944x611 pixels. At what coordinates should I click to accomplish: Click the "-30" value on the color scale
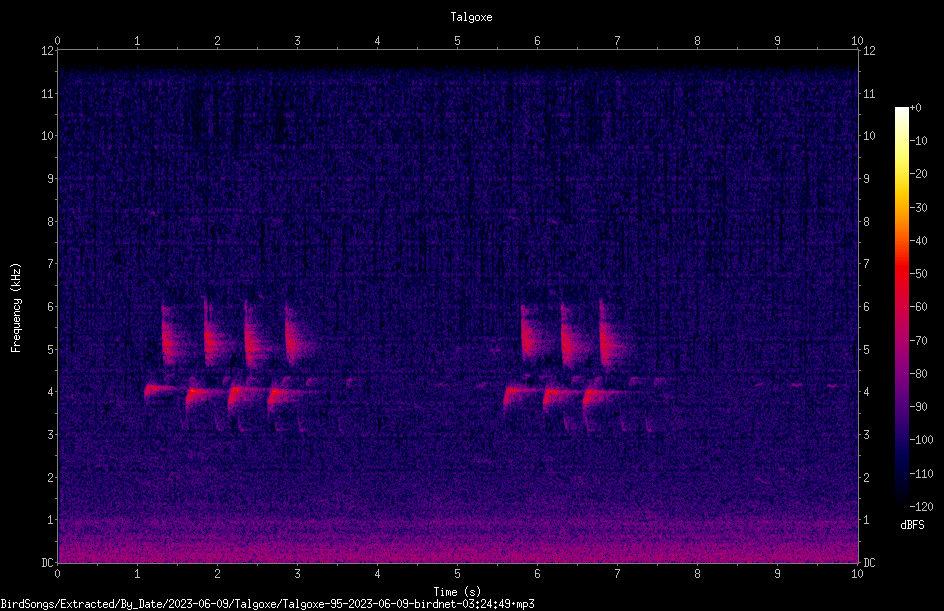919,208
